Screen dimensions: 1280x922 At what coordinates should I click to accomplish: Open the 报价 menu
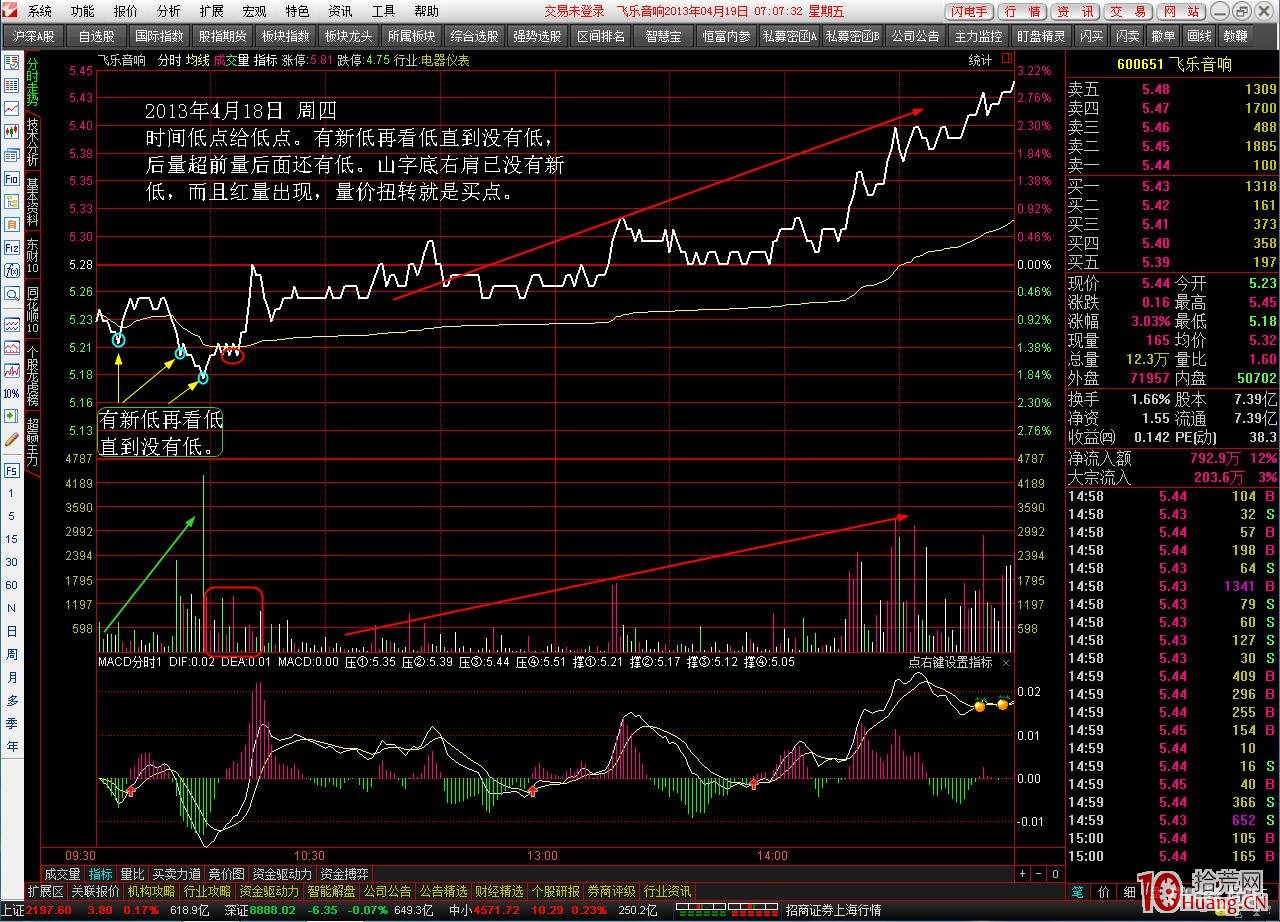126,11
